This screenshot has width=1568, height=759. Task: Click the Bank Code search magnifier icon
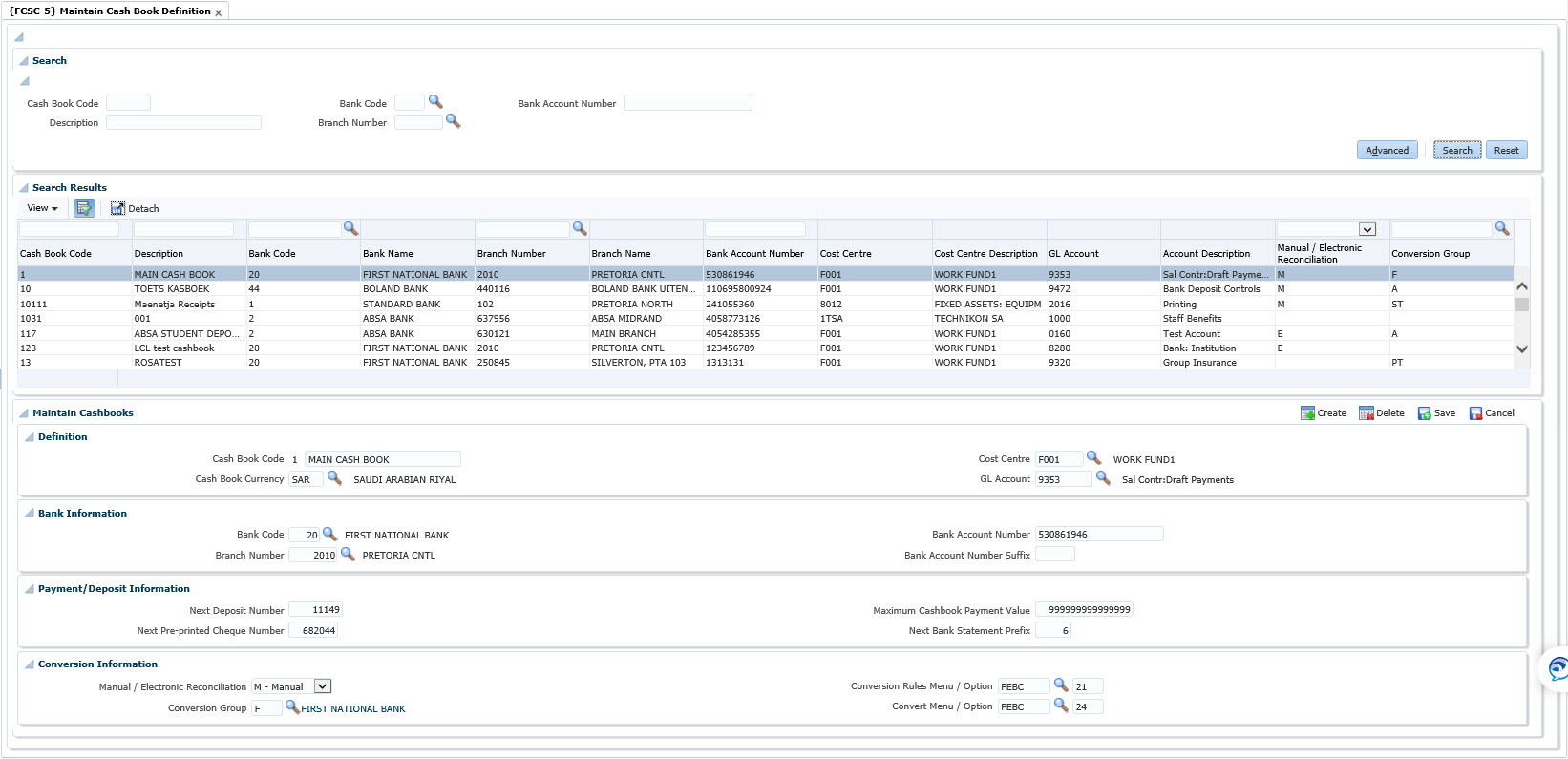click(x=435, y=102)
